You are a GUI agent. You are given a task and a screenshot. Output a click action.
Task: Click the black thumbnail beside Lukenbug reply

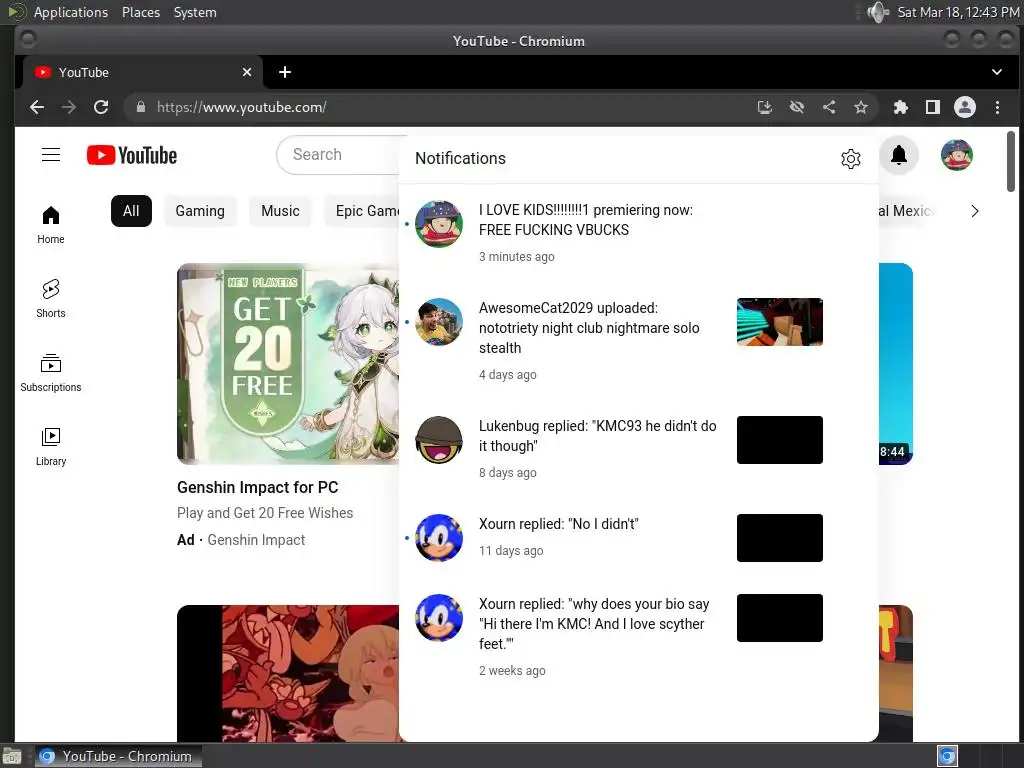780,440
